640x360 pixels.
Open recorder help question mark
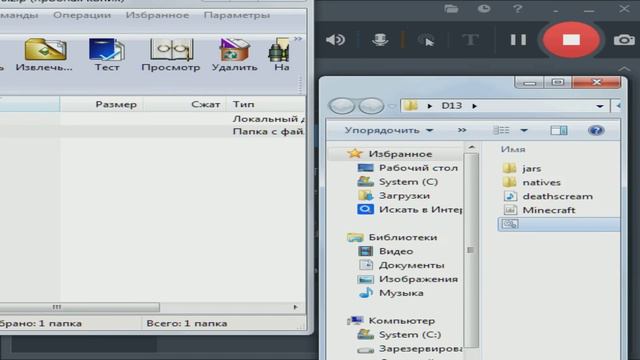click(x=518, y=9)
